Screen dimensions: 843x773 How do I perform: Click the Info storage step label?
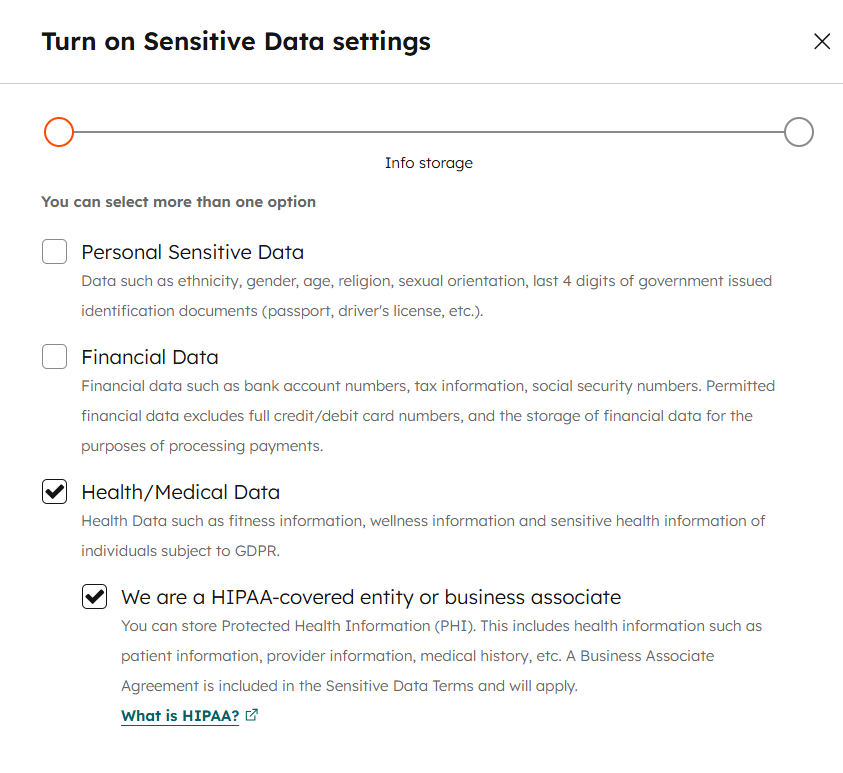[x=428, y=163]
